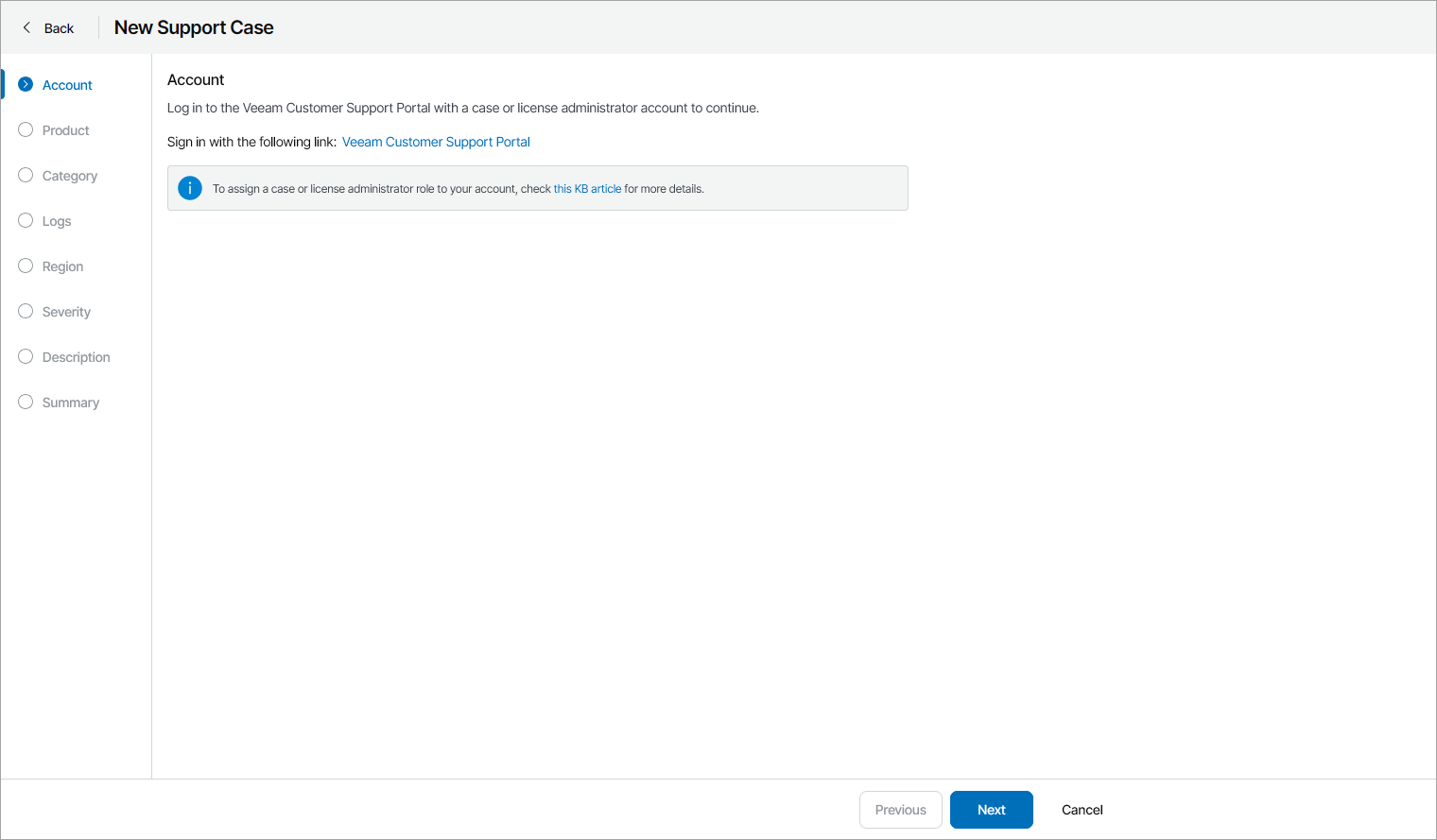Click the Previous button

[900, 810]
